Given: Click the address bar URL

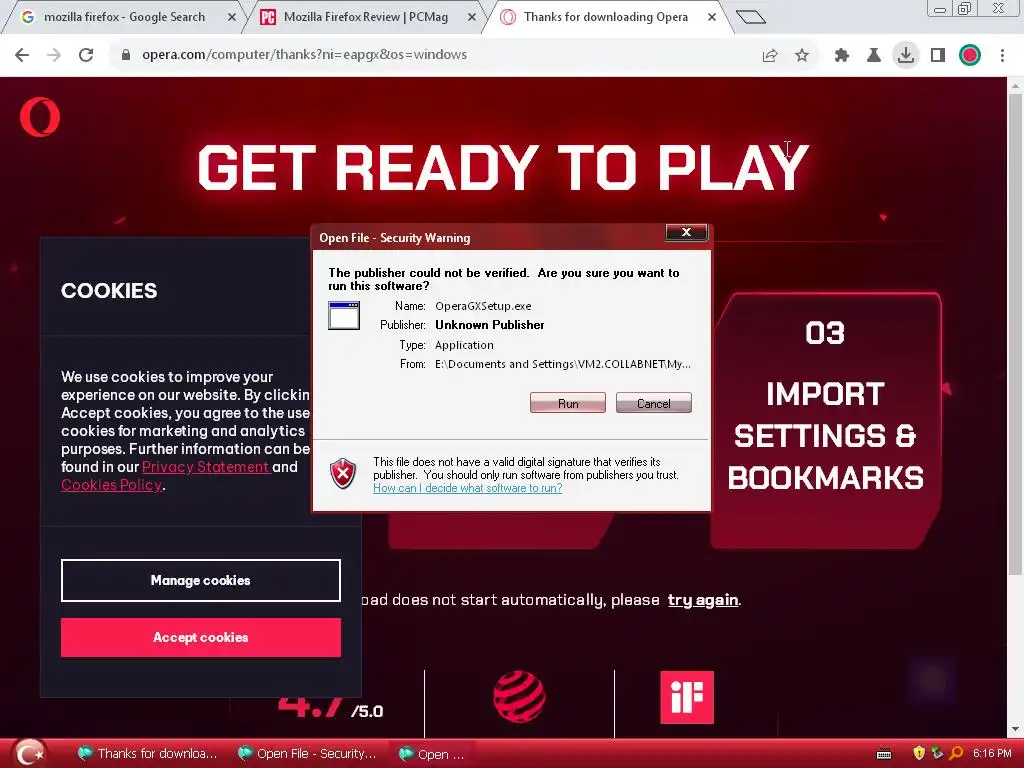Looking at the screenshot, I should pyautogui.click(x=304, y=55).
